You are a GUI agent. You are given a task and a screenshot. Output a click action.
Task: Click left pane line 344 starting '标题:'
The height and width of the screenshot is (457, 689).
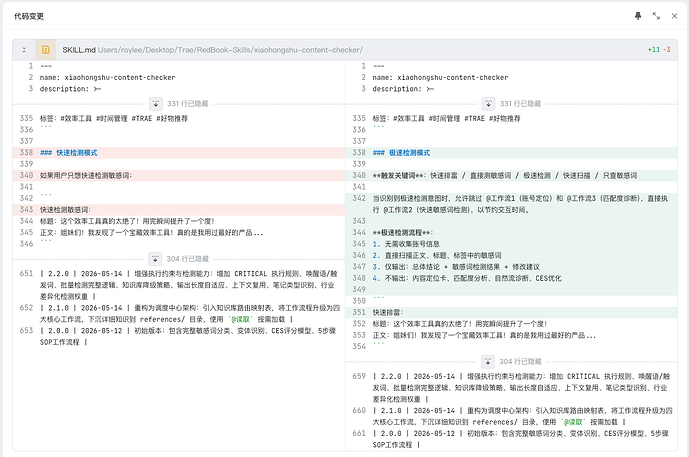pos(127,221)
